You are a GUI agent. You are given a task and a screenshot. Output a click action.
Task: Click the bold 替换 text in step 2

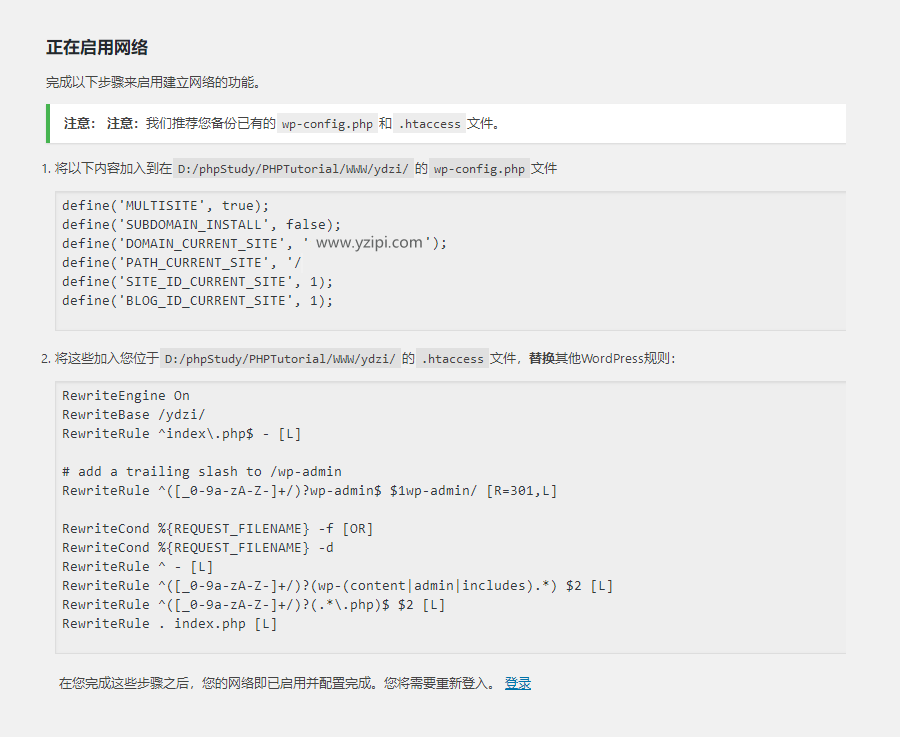(x=544, y=358)
